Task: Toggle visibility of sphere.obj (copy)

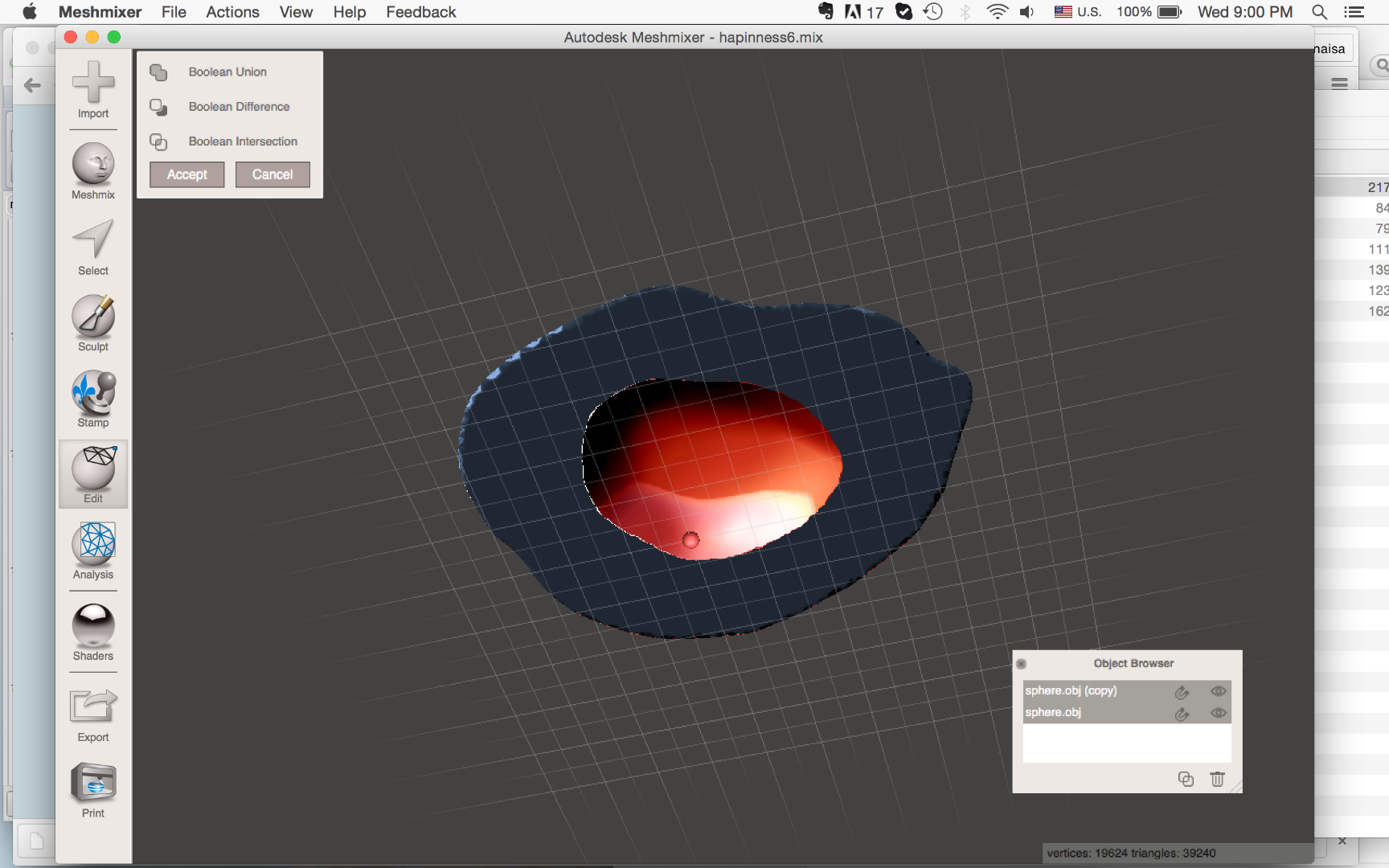Action: (x=1219, y=691)
